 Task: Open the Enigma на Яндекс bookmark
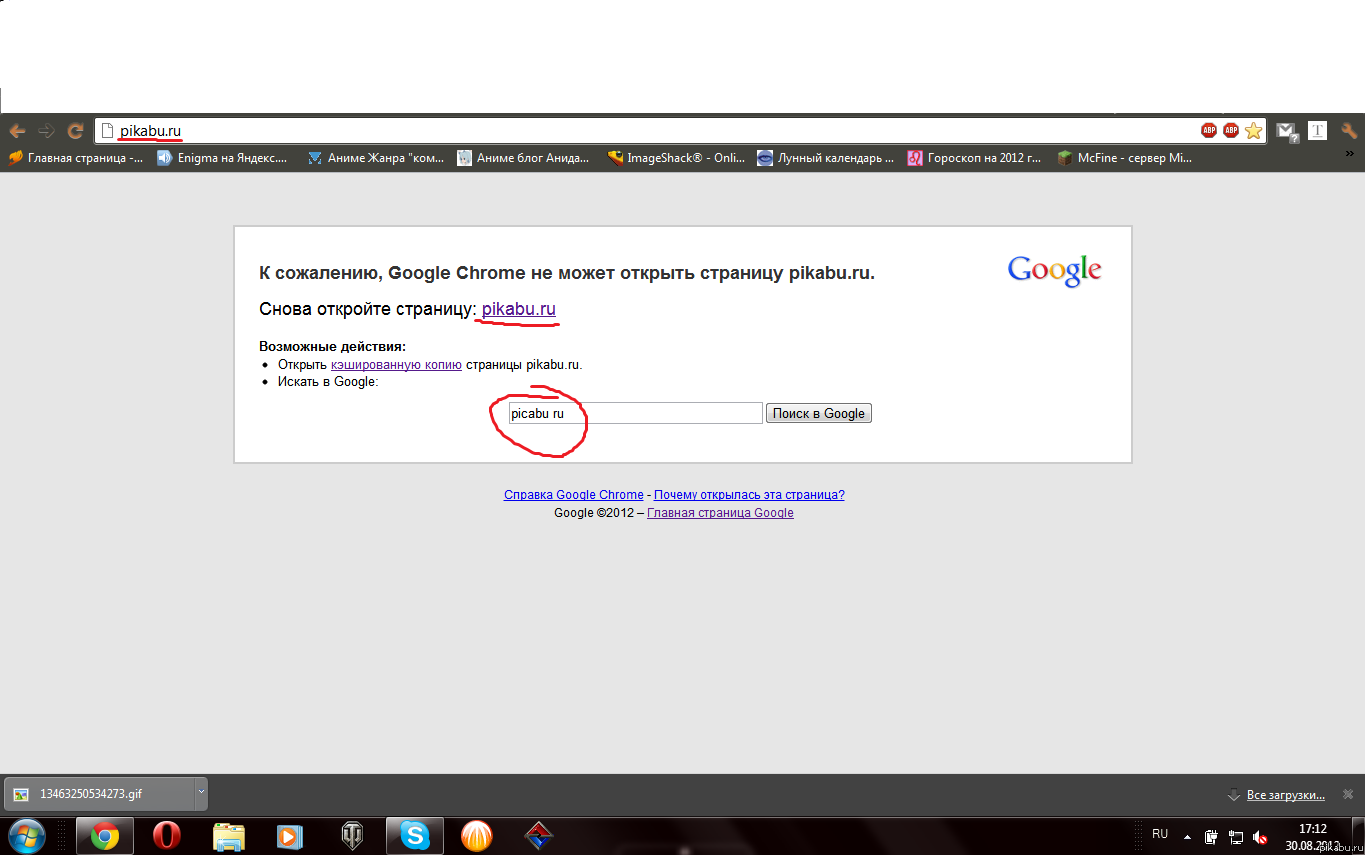222,158
